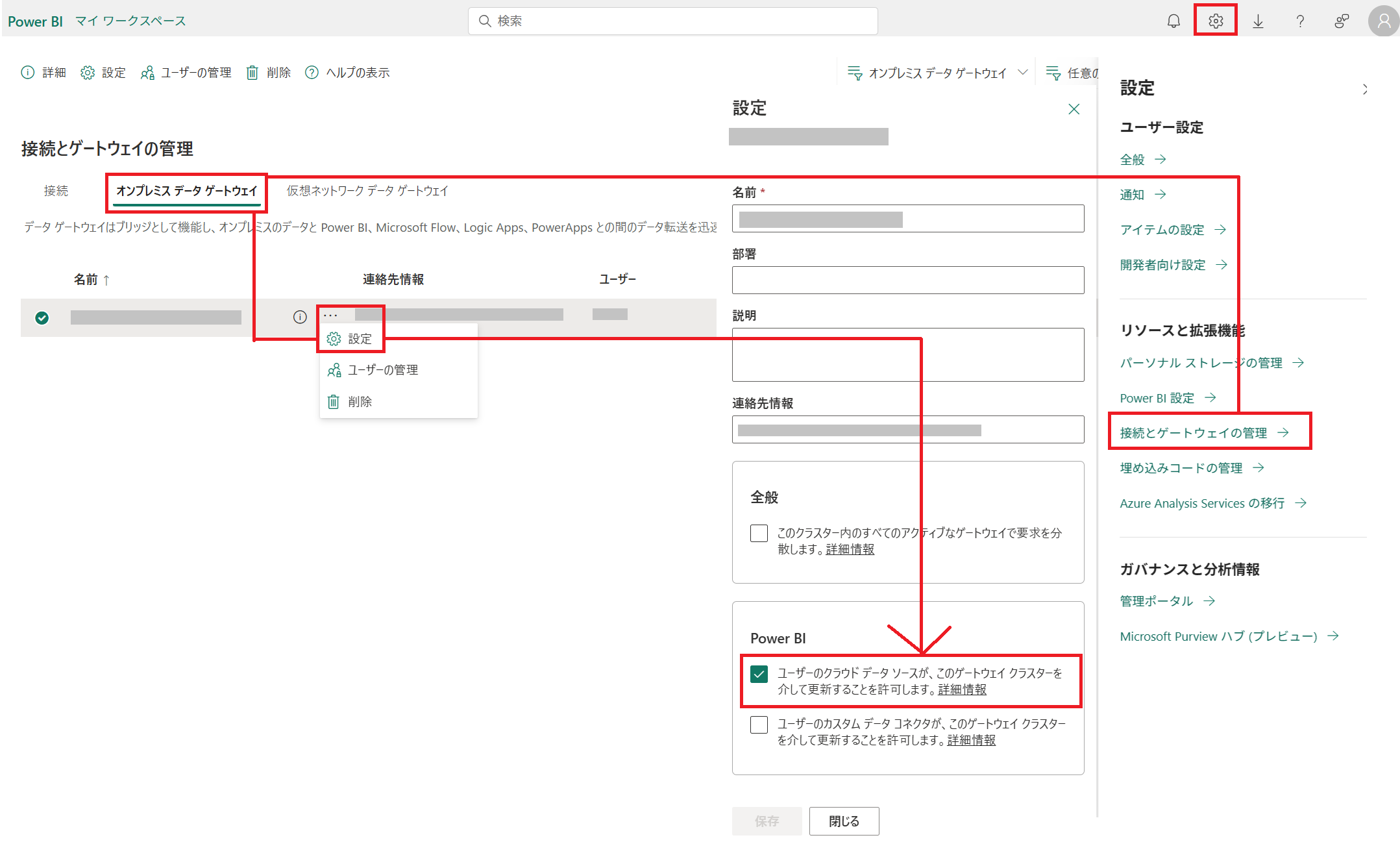1400x842 pixels.
Task: Open アイテムの設定 link
Action: point(1173,229)
